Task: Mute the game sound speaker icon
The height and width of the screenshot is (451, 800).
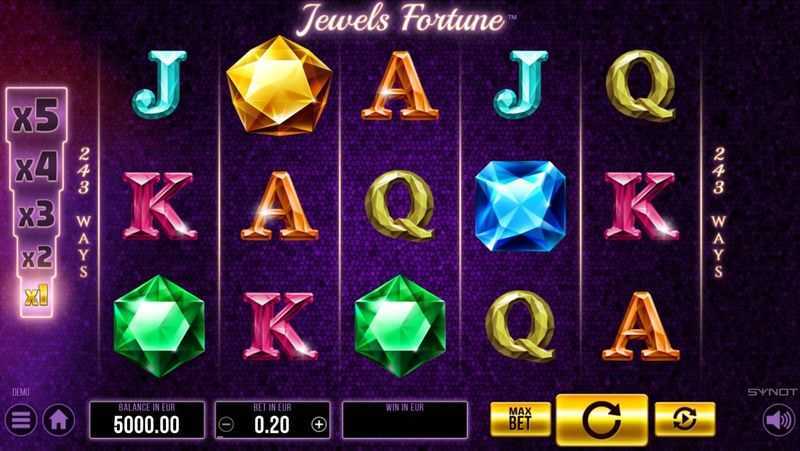Action: (x=779, y=421)
